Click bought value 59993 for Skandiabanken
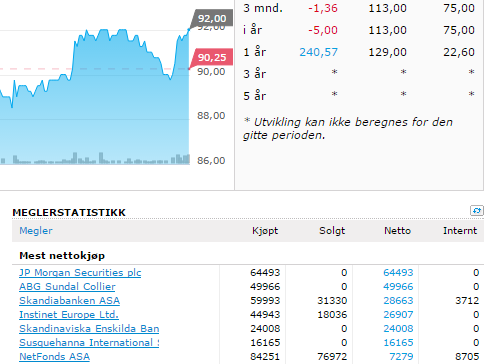Screen dimensions: 493x364 265,301
